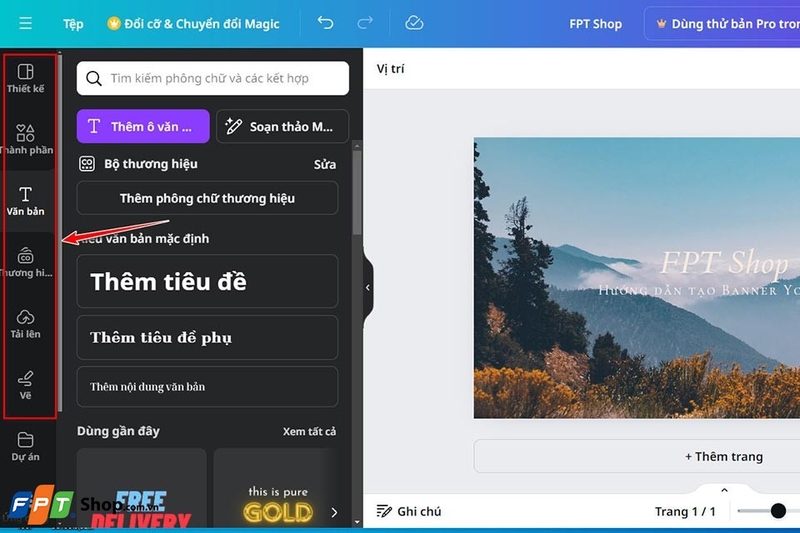The width and height of the screenshot is (800, 533).
Task: Click the Bộ thương hiệu label
Action: (151, 164)
